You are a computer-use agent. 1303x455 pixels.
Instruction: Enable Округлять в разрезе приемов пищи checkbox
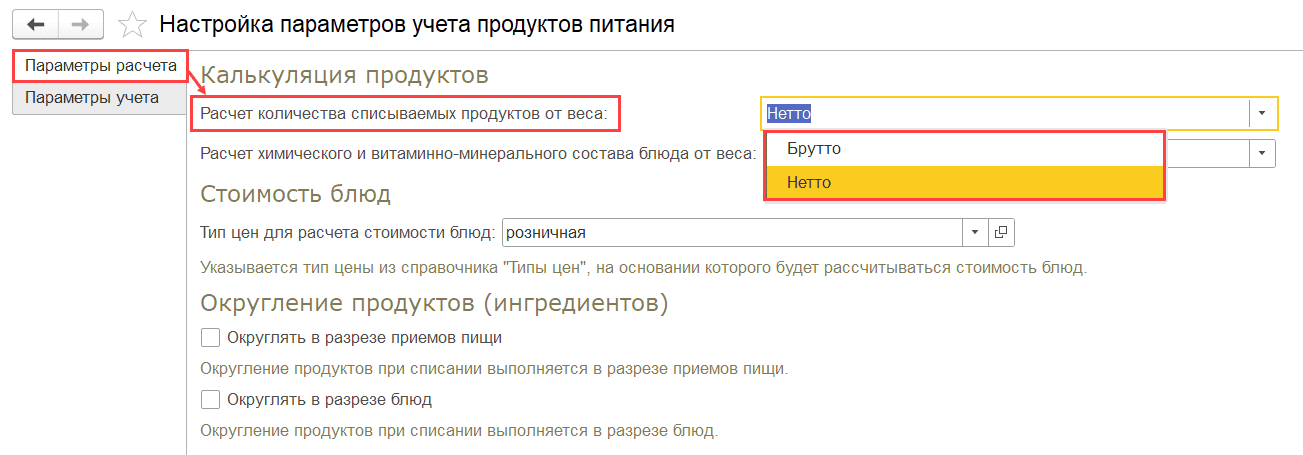tap(210, 337)
